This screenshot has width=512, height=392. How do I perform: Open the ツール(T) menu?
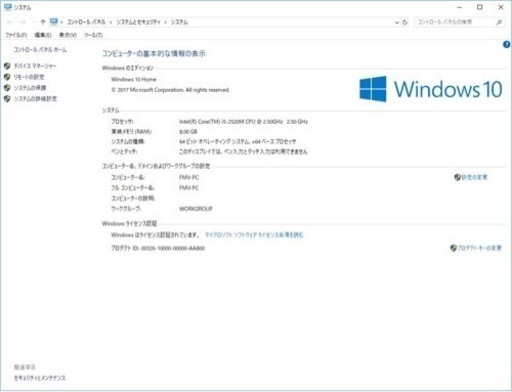coord(93,35)
